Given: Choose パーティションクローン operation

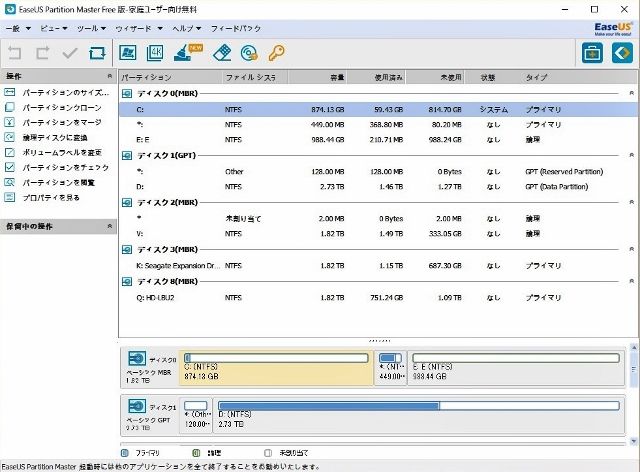Looking at the screenshot, I should point(53,107).
